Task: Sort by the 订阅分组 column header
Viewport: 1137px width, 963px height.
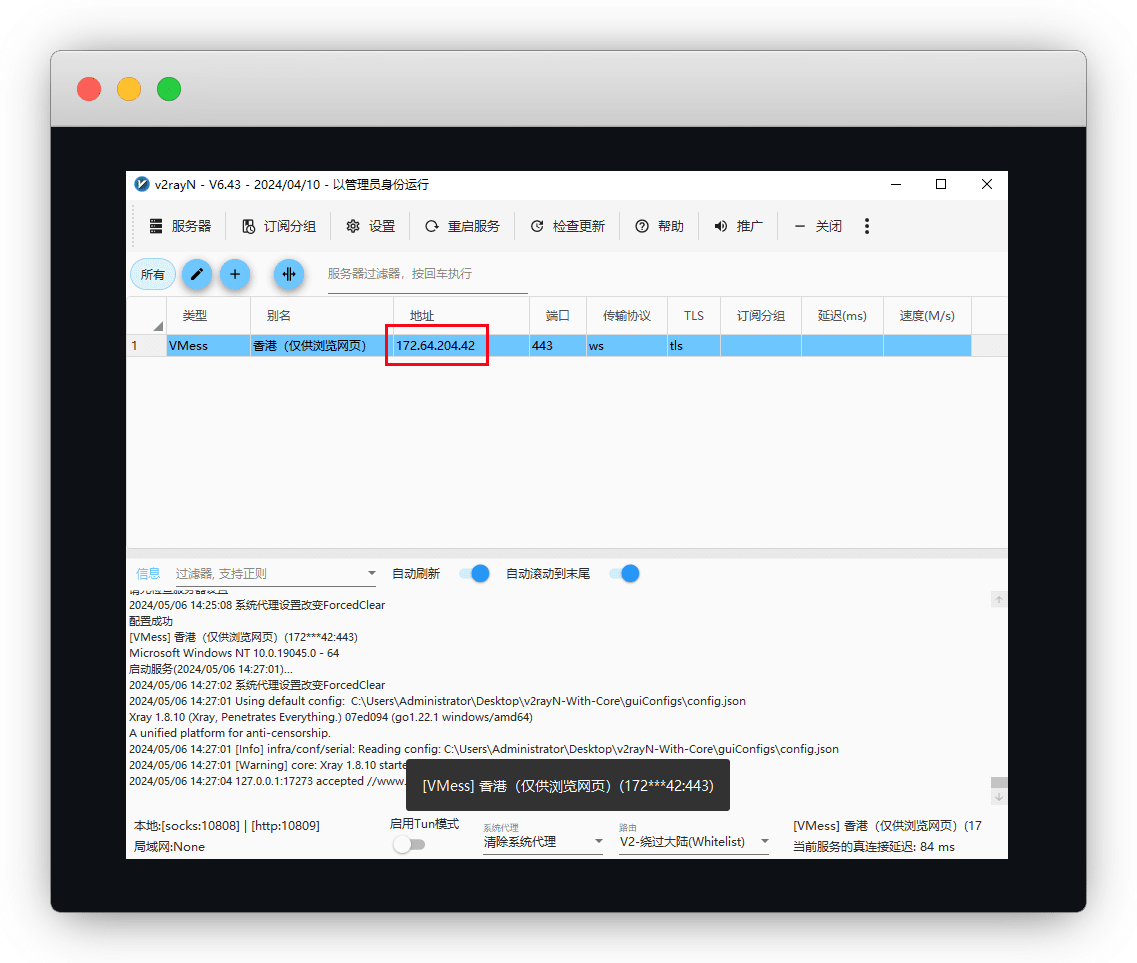Action: pos(761,315)
